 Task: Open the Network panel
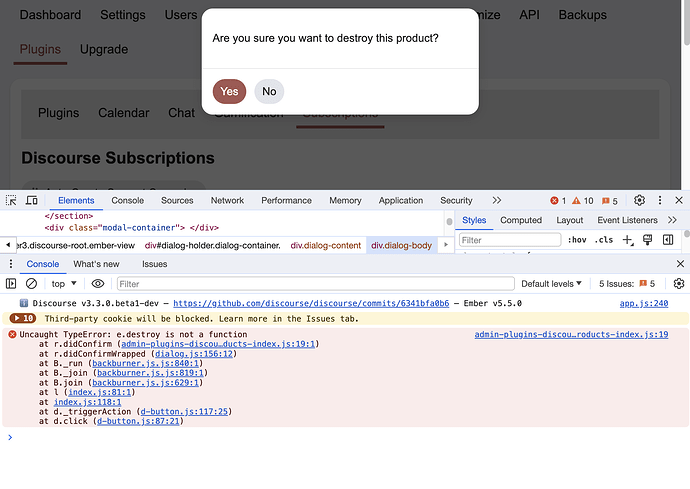click(227, 201)
